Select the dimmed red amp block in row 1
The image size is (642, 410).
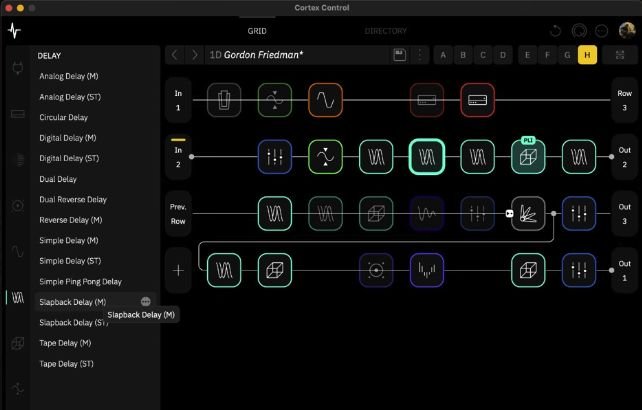(x=427, y=100)
